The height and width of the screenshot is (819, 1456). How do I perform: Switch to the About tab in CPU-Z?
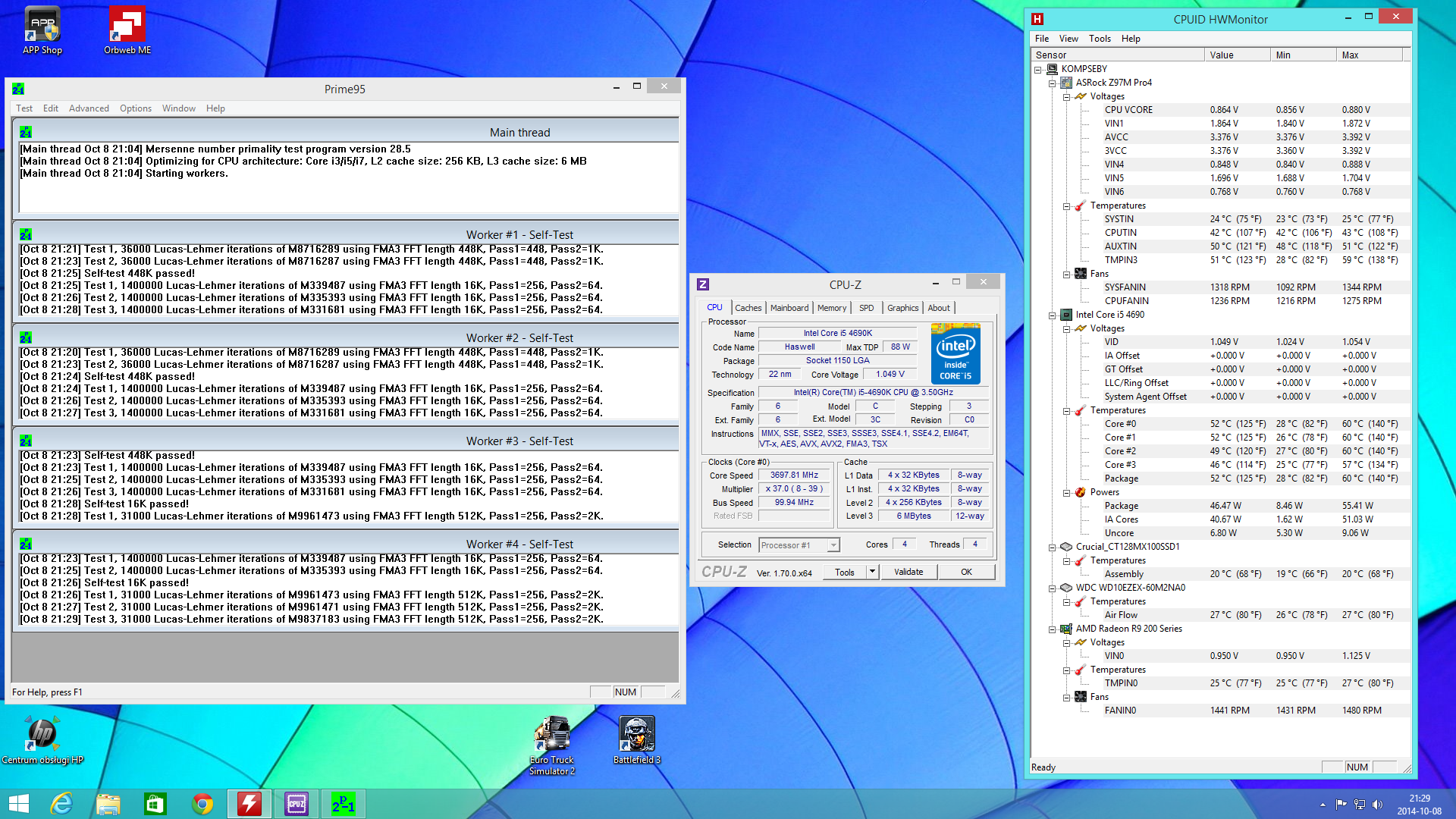tap(939, 308)
